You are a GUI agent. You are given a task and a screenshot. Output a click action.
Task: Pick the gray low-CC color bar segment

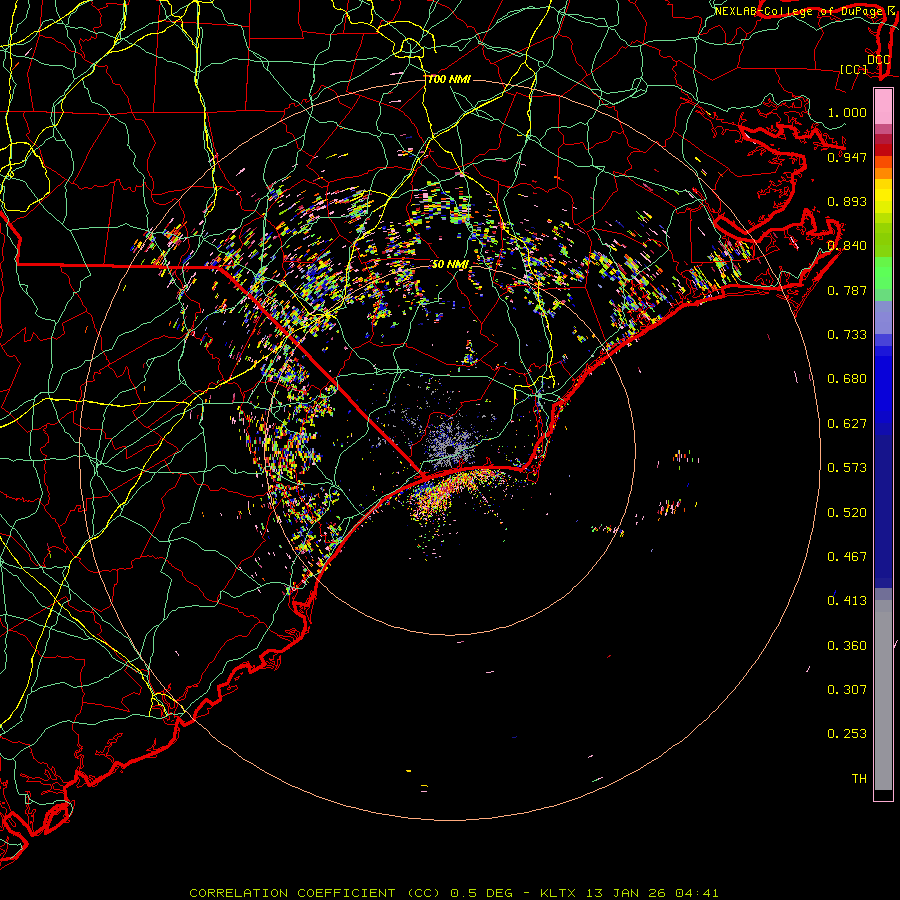pyautogui.click(x=883, y=695)
